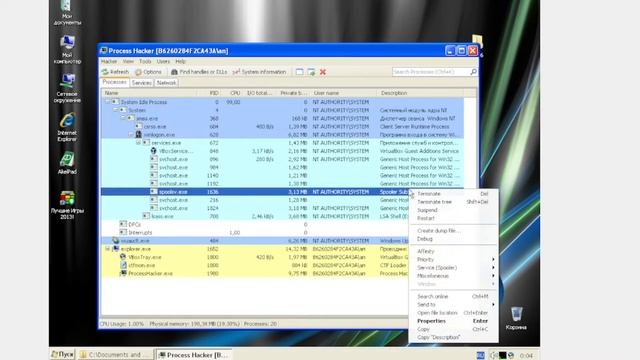This screenshot has height=360, width=640.
Task: Open System information from toolbar
Action: pyautogui.click(x=260, y=72)
